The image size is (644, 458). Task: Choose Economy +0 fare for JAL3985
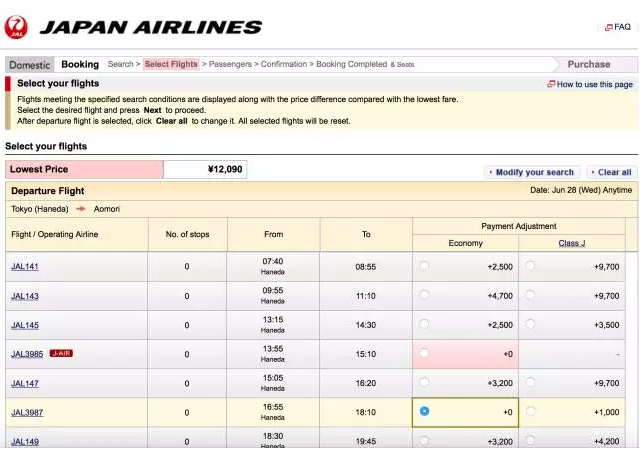click(x=425, y=353)
